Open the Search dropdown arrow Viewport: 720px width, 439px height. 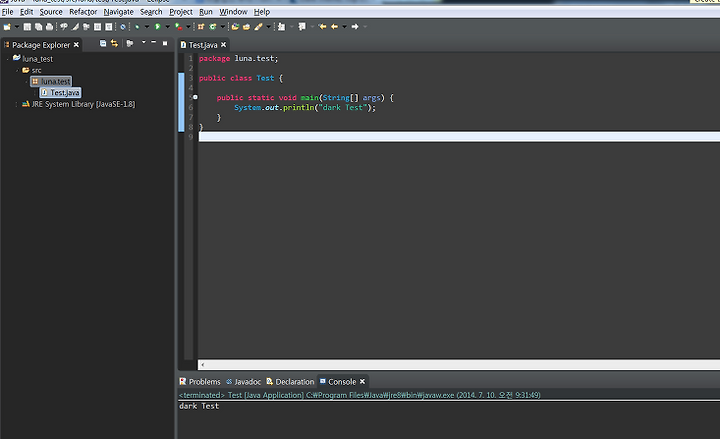[x=269, y=27]
